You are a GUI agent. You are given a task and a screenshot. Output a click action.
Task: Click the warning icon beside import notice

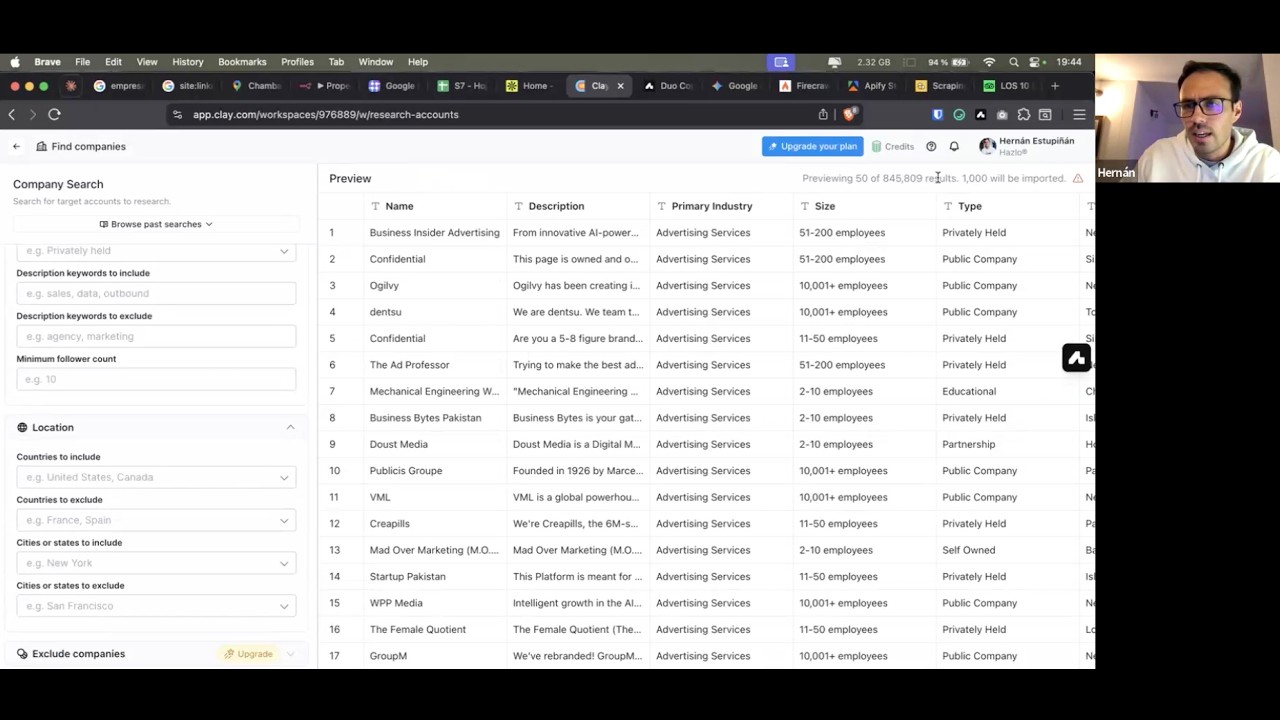(x=1078, y=178)
